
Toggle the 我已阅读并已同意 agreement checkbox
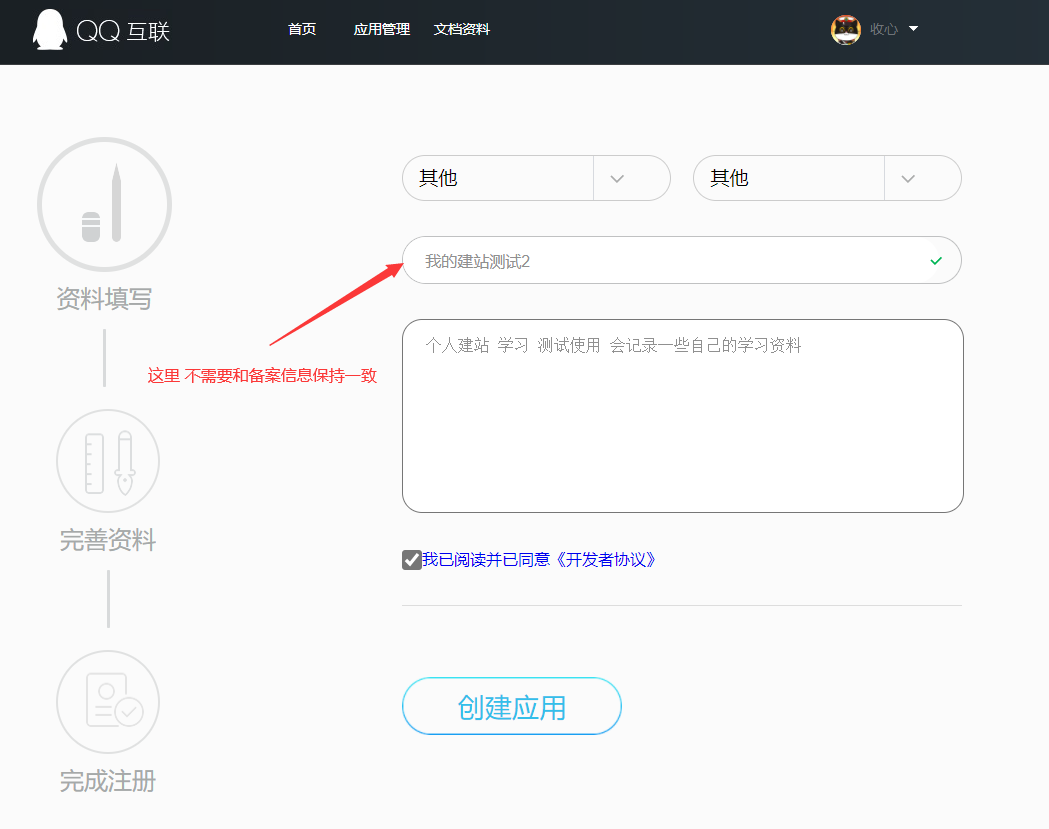(411, 560)
